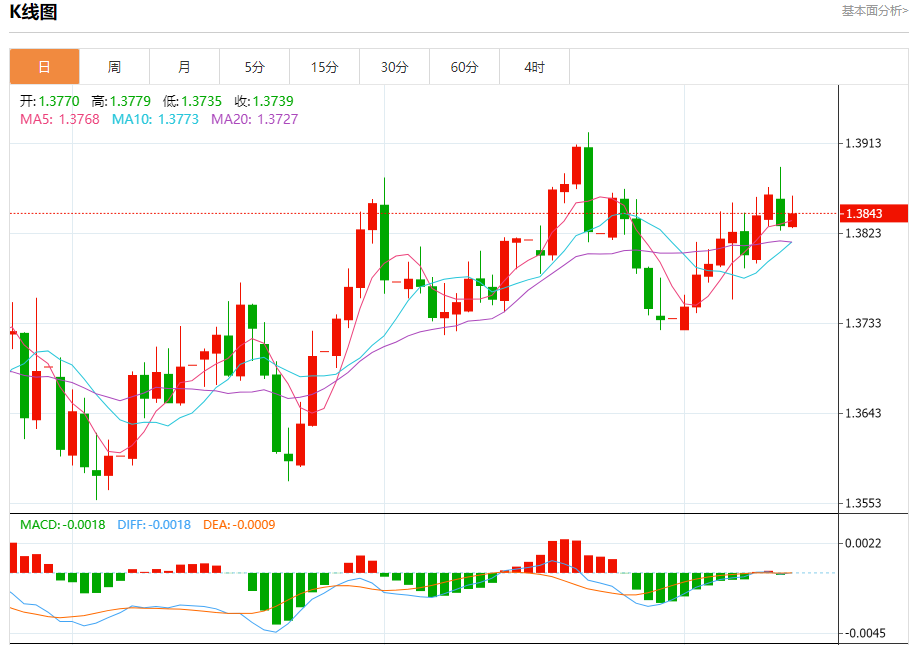Click the MACD: -0.0018 indicator value
The width and height of the screenshot is (914, 645).
(62, 524)
